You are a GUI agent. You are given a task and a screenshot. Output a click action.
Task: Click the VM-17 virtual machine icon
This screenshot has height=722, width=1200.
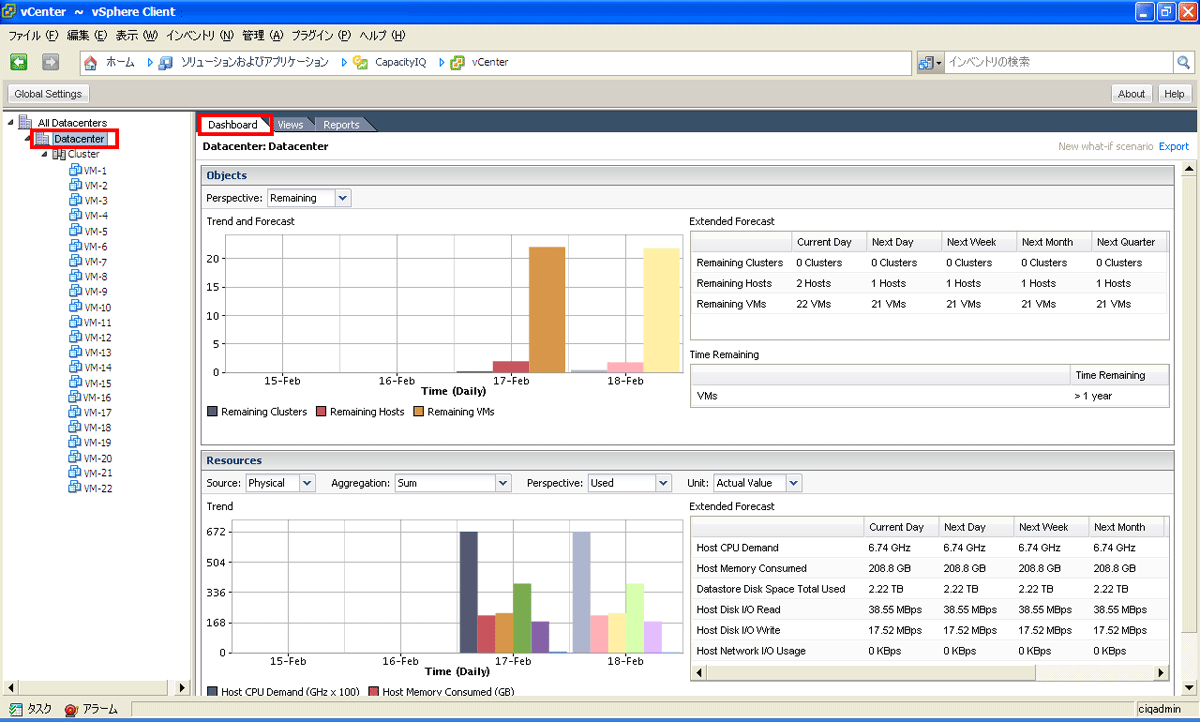75,412
